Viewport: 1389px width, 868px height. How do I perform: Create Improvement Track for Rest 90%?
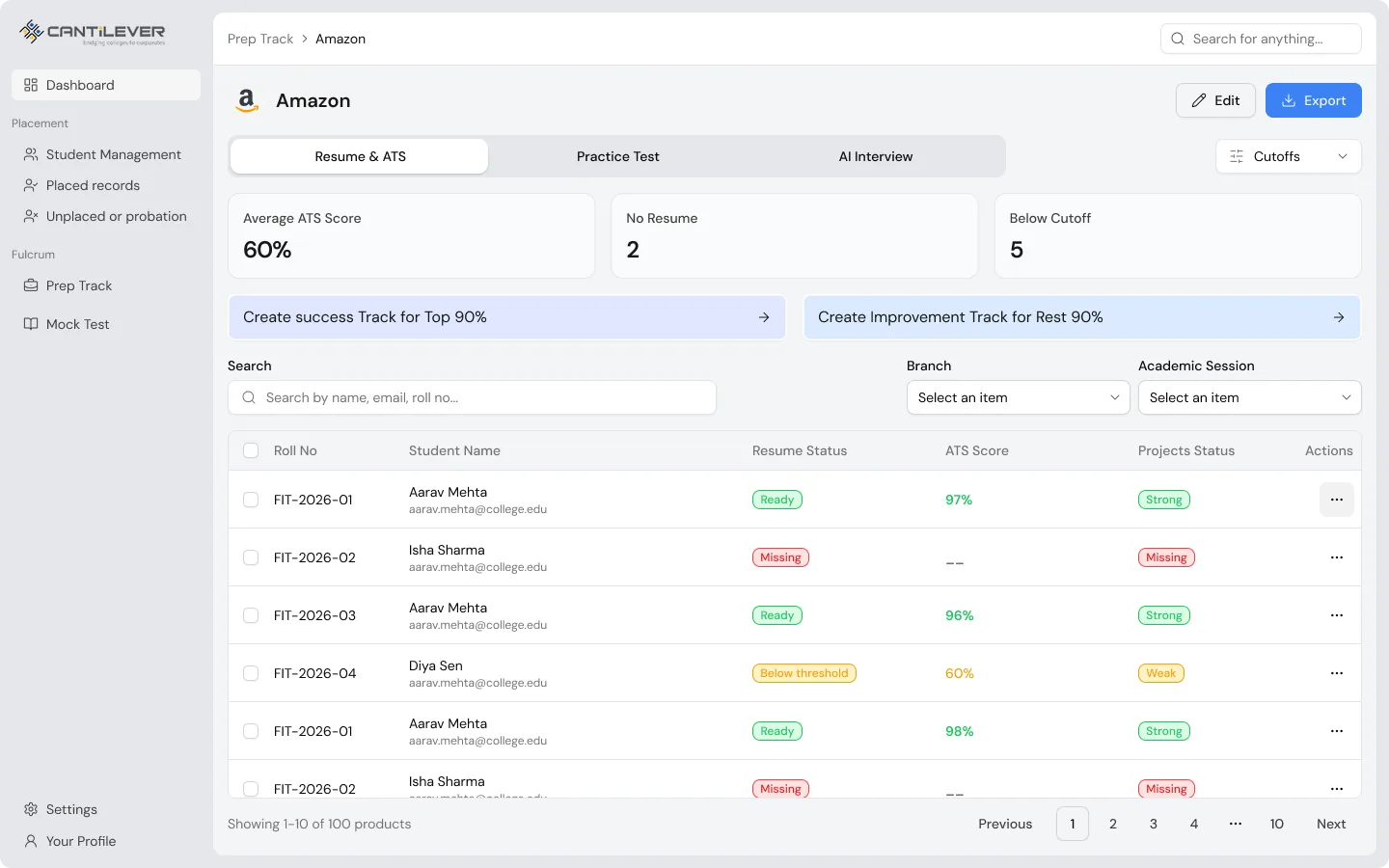(1081, 317)
